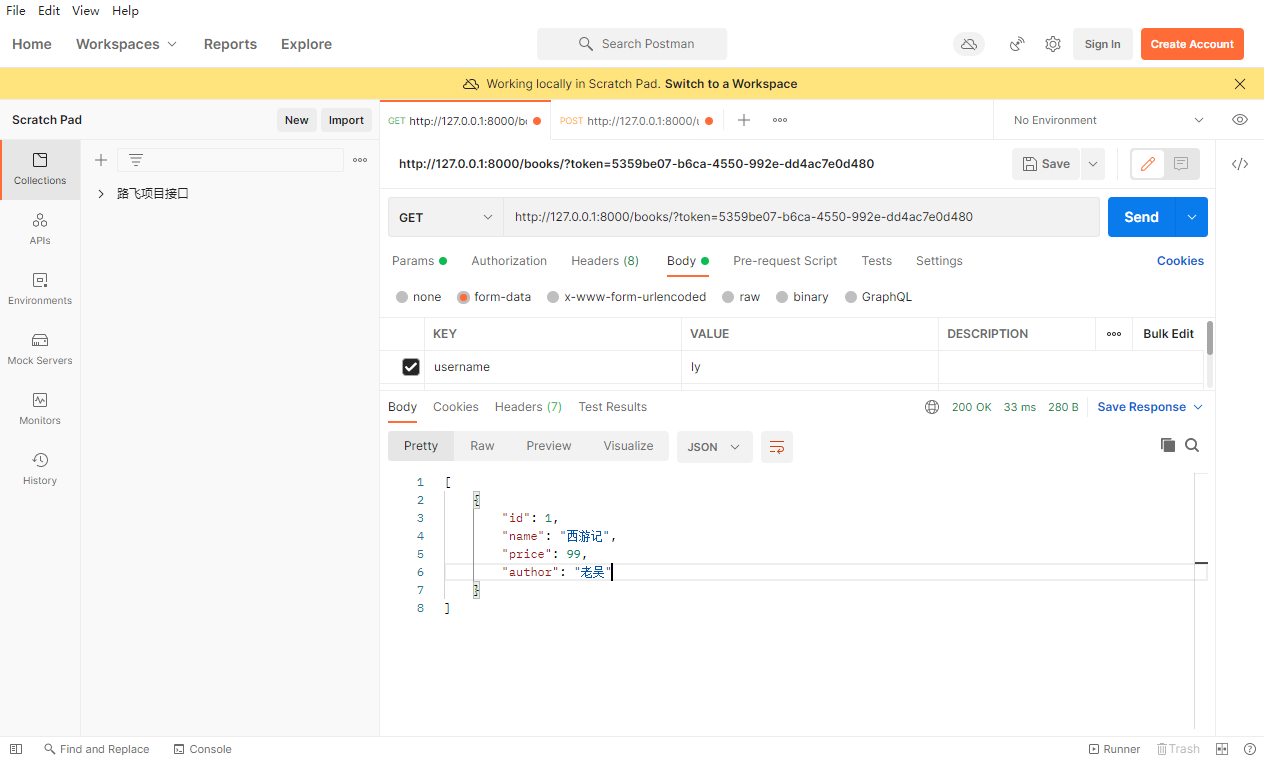Switch to the Authorization tab
Image resolution: width=1264 pixels, height=761 pixels.
pos(509,261)
